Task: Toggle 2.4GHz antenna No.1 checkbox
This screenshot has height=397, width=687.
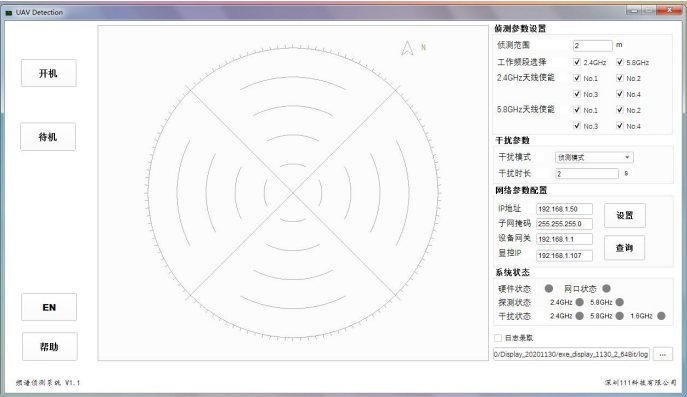Action: [577, 78]
